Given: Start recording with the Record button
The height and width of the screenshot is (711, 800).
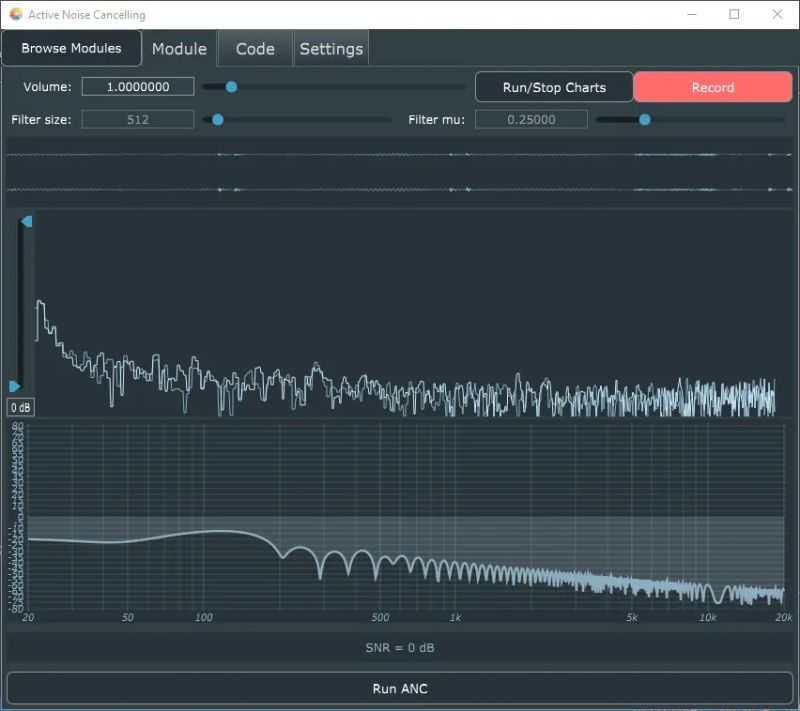Looking at the screenshot, I should tap(713, 87).
